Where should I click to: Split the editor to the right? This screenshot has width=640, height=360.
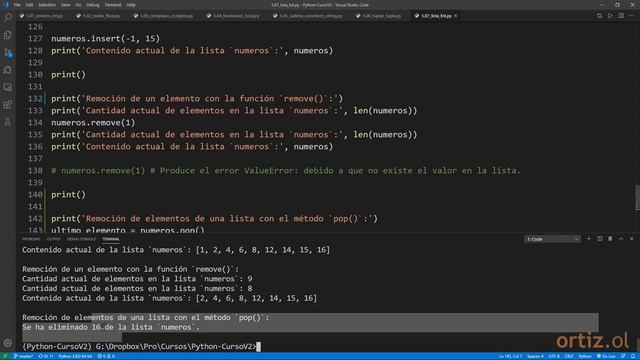point(621,16)
